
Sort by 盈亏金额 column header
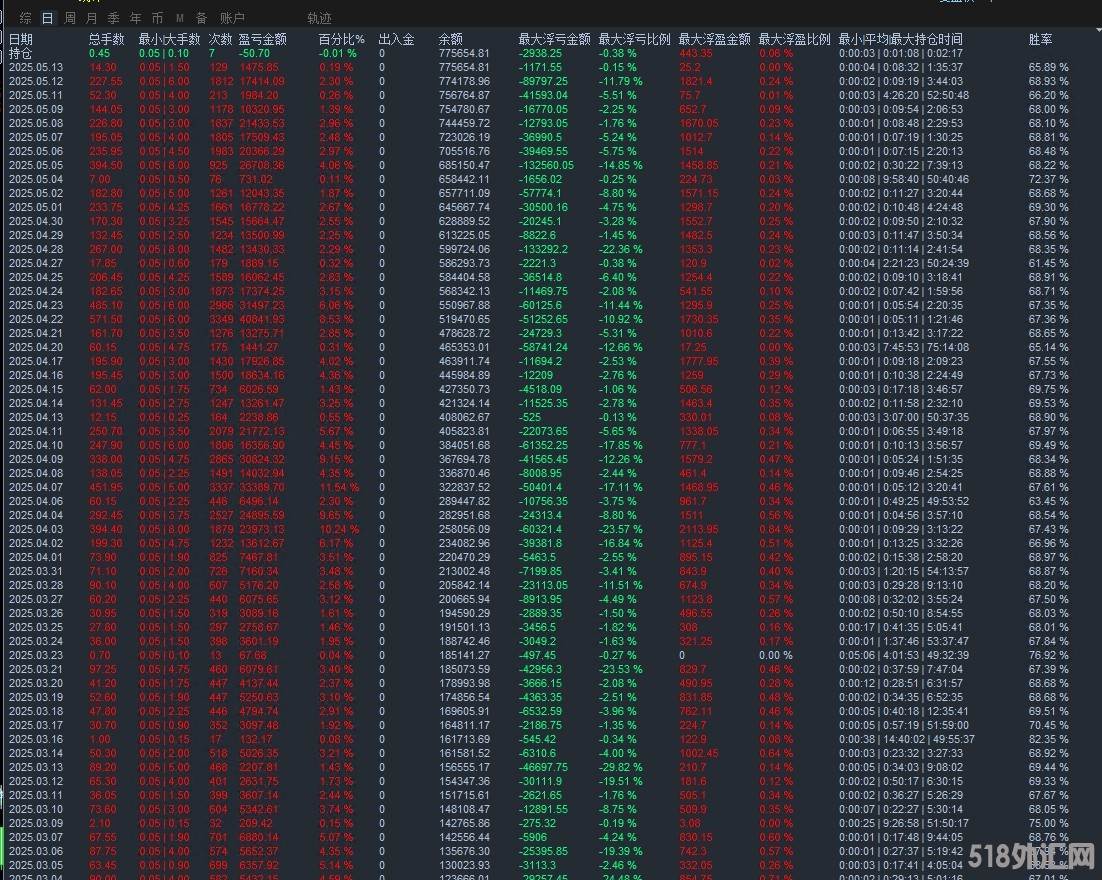click(263, 39)
